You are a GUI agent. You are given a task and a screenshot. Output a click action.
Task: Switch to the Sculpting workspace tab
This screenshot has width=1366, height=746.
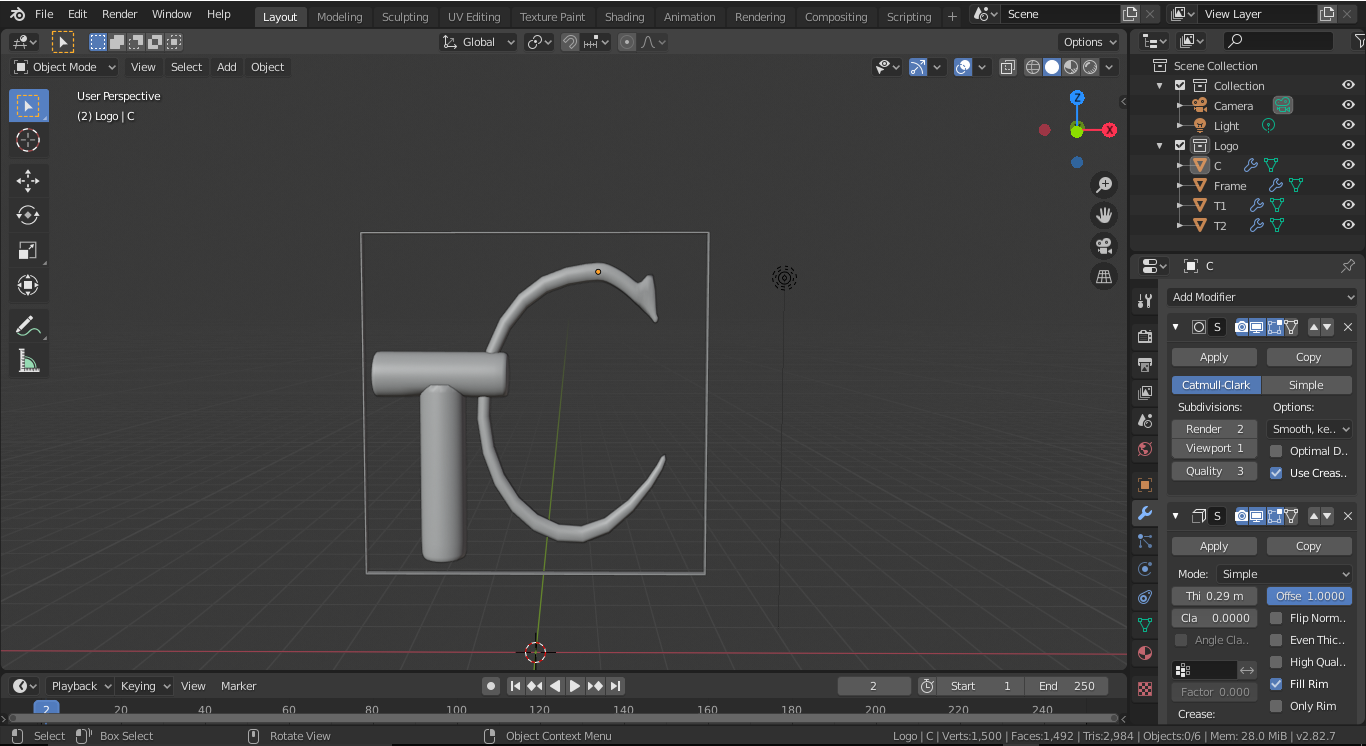point(405,16)
